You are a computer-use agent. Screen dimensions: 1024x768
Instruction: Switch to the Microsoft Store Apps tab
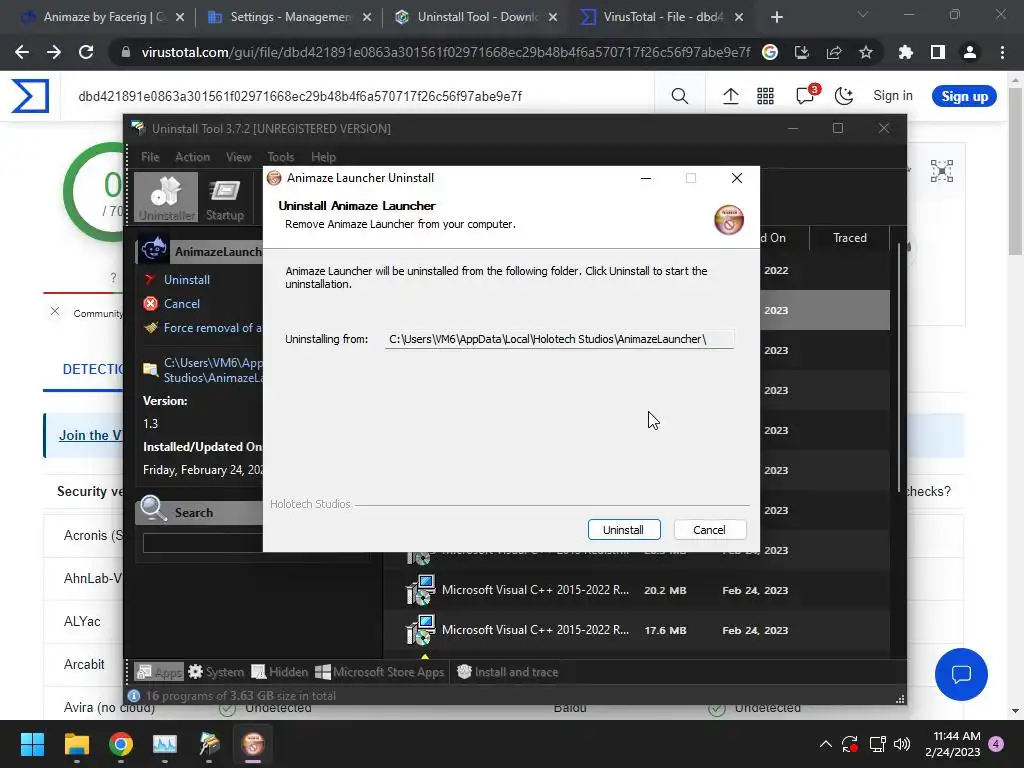[x=379, y=672]
